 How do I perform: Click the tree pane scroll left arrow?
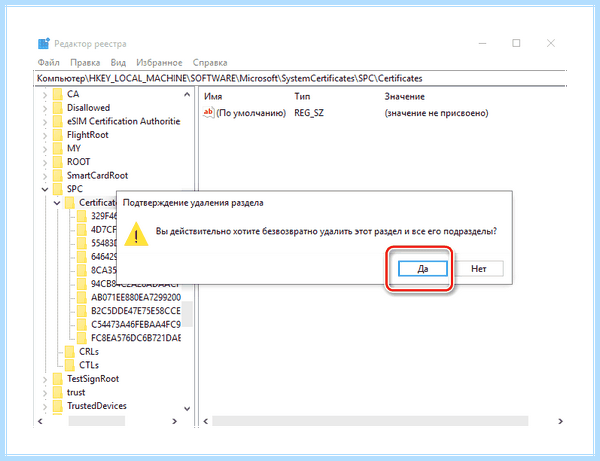[x=40, y=421]
